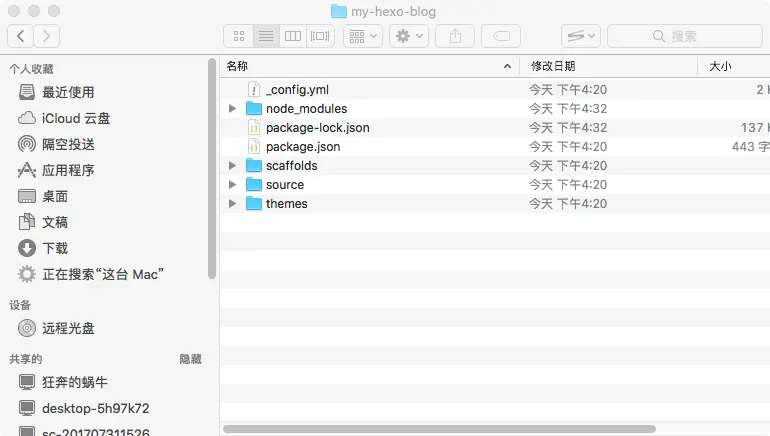The height and width of the screenshot is (436, 770).
Task: Hide the 共享的 section with 隐藏
Action: [191, 359]
